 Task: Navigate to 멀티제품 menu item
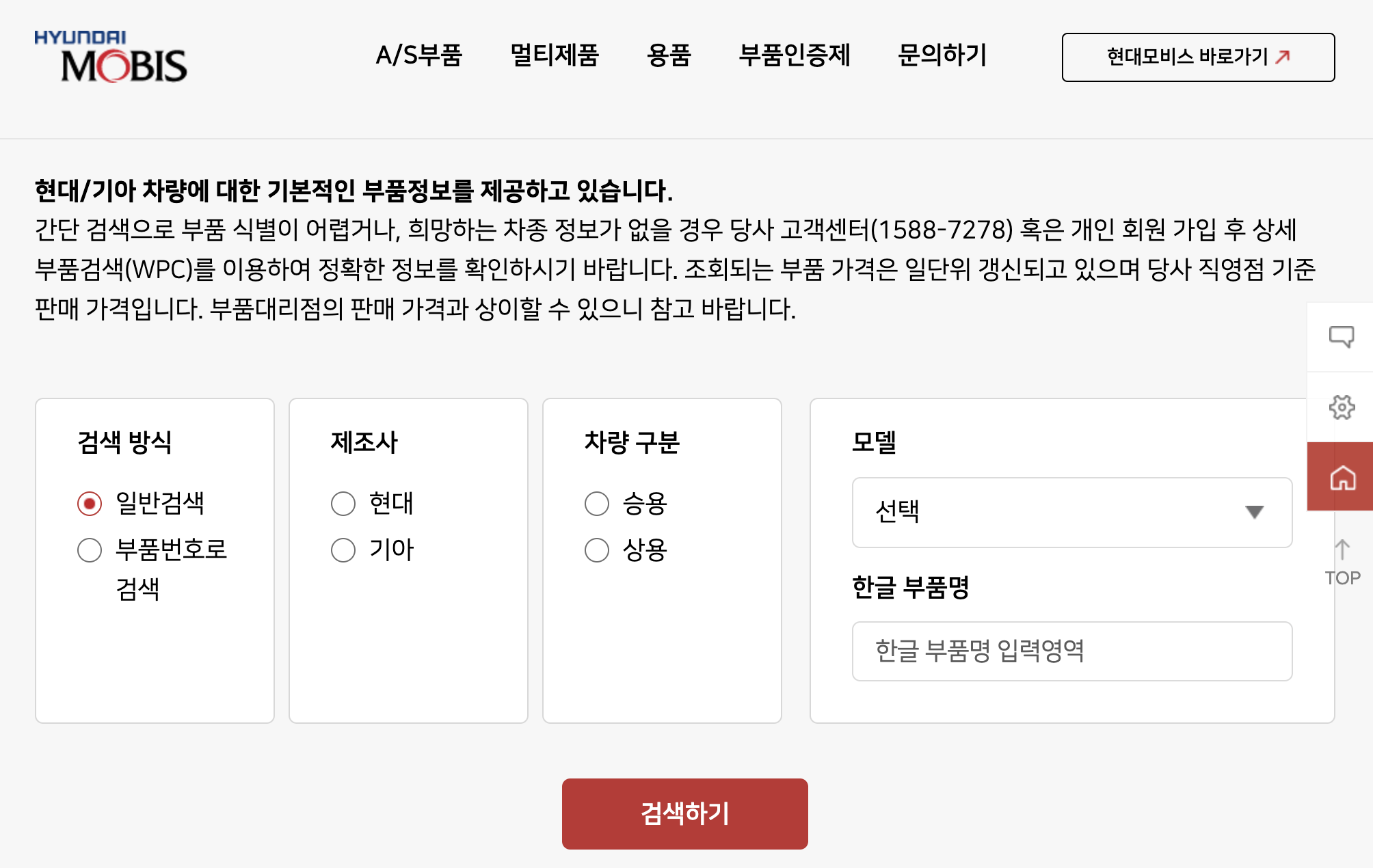click(x=555, y=57)
